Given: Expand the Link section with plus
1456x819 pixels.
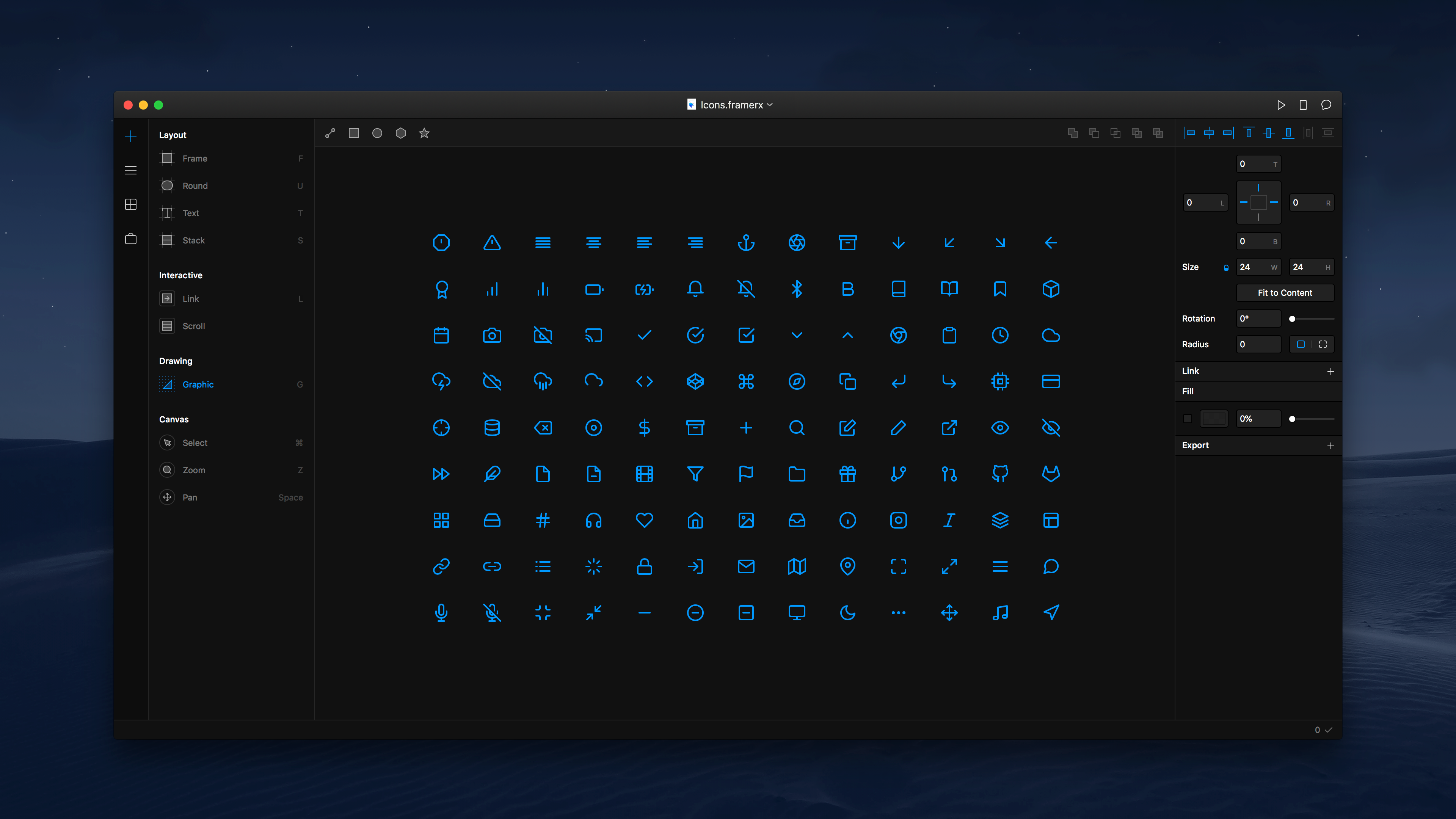Looking at the screenshot, I should 1330,371.
